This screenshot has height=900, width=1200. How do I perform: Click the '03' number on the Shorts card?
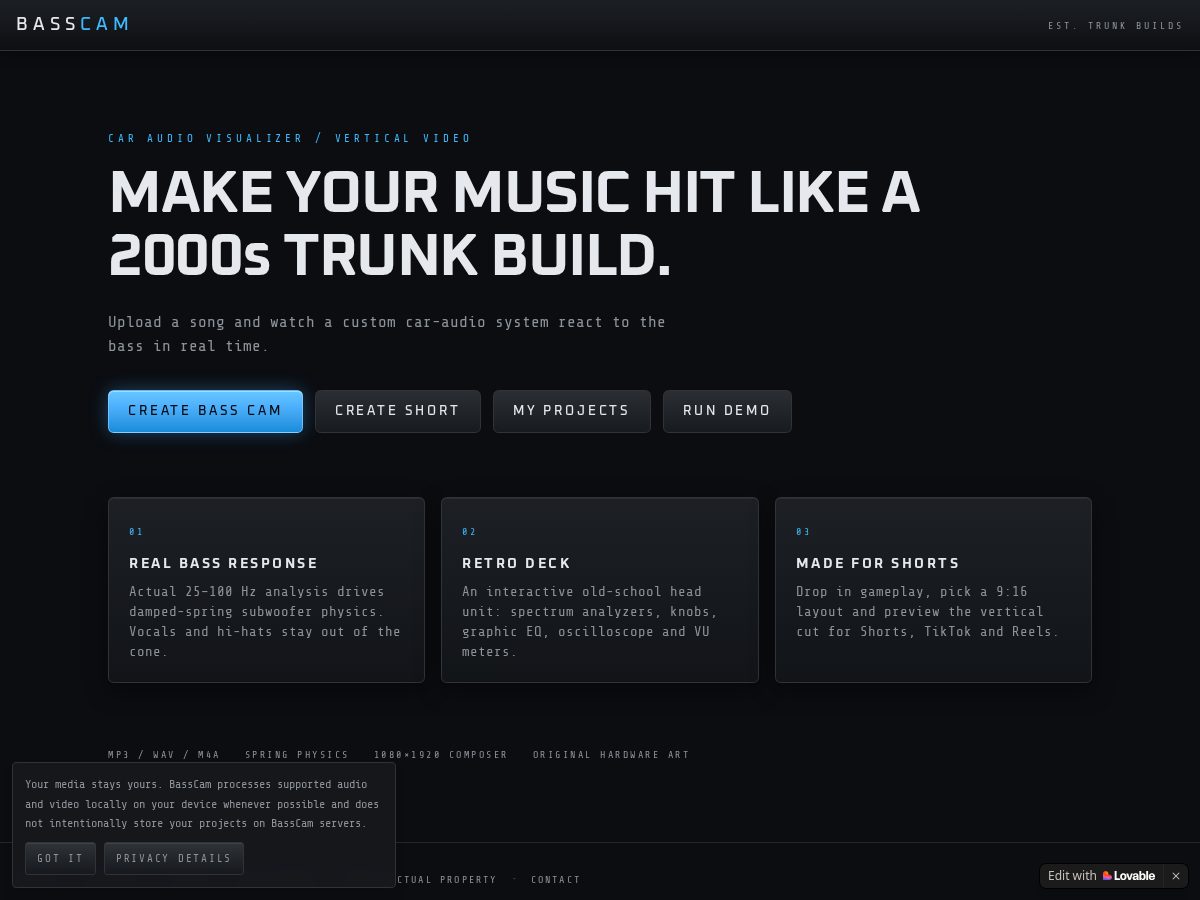(x=803, y=532)
